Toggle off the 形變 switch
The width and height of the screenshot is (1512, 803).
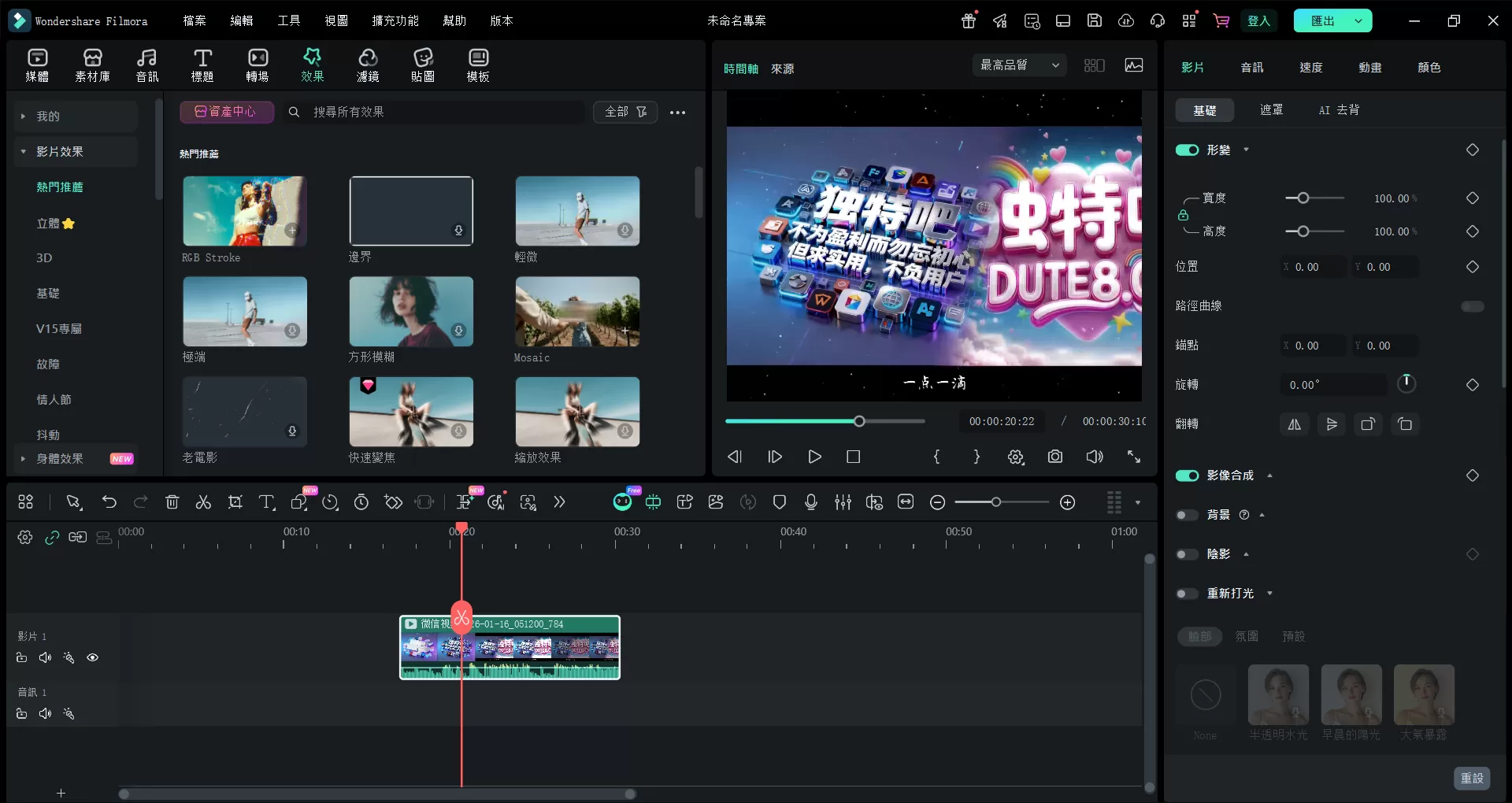click(x=1187, y=150)
